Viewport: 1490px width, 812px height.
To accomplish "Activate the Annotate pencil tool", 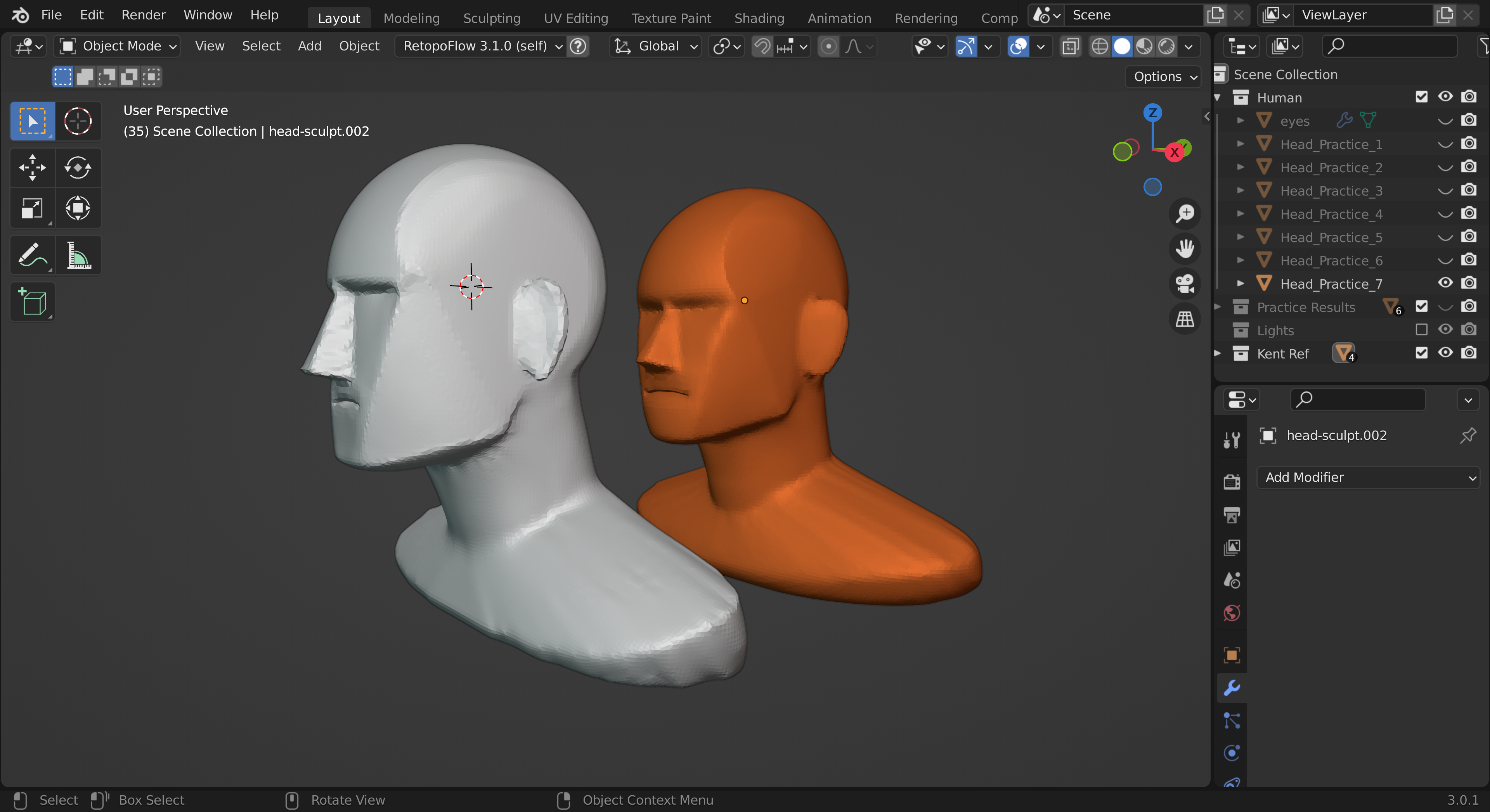I will coord(32,255).
